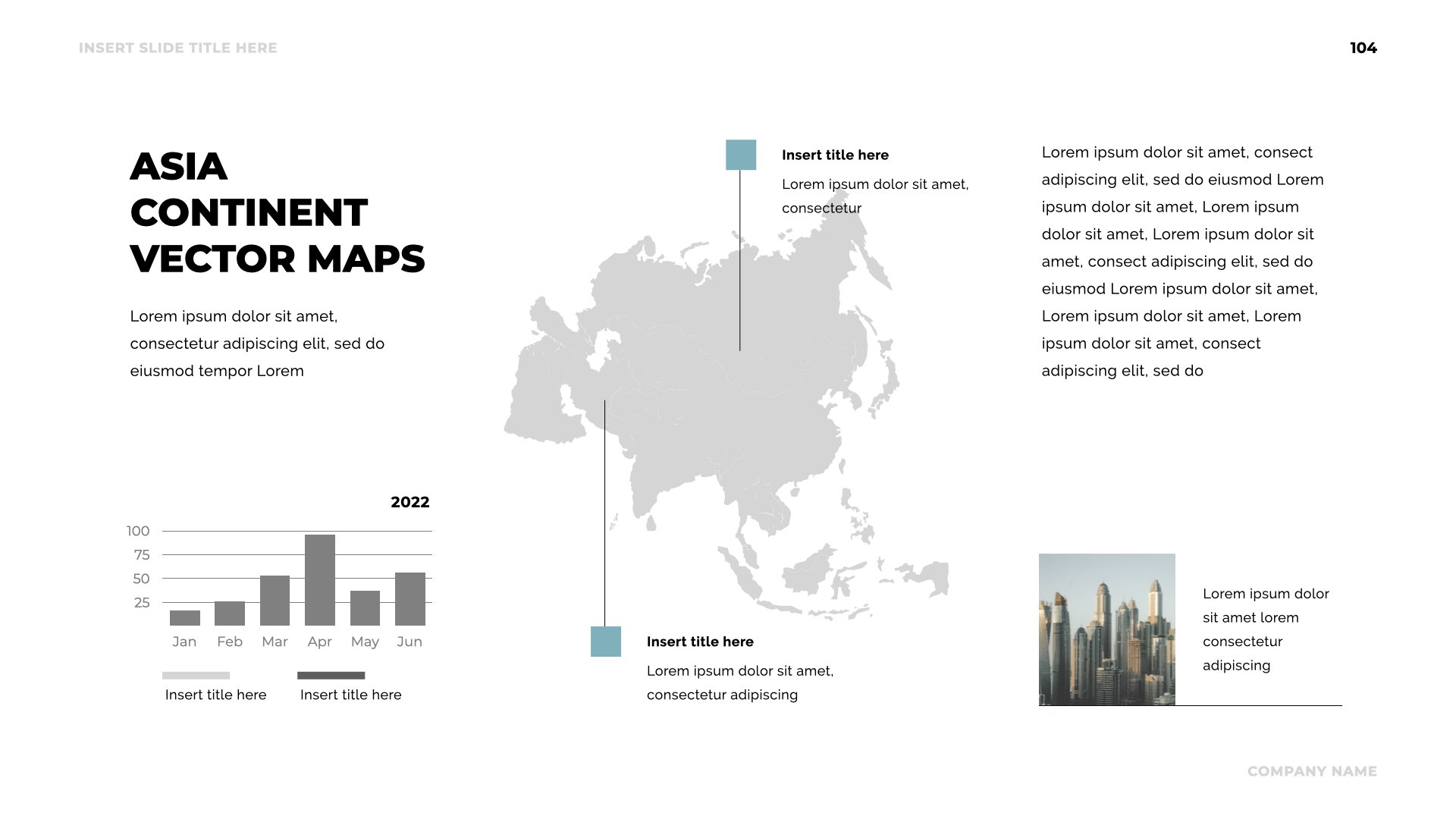This screenshot has width=1456, height=819.
Task: Click the subtitle paragraph under the main heading
Action: (257, 344)
